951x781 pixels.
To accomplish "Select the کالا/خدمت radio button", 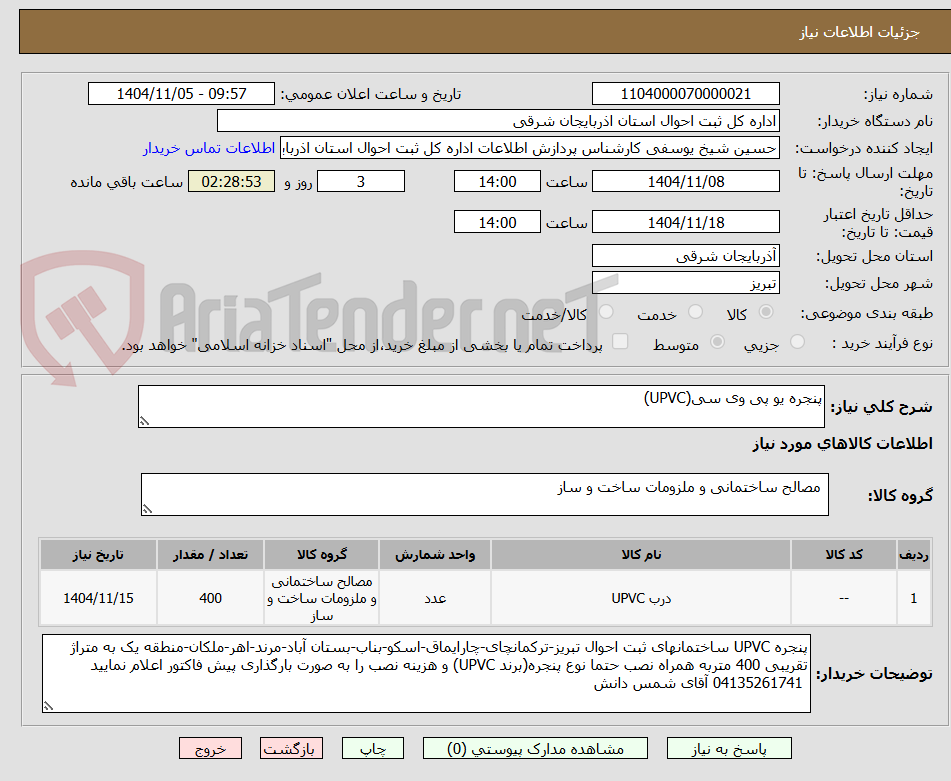I will [606, 312].
